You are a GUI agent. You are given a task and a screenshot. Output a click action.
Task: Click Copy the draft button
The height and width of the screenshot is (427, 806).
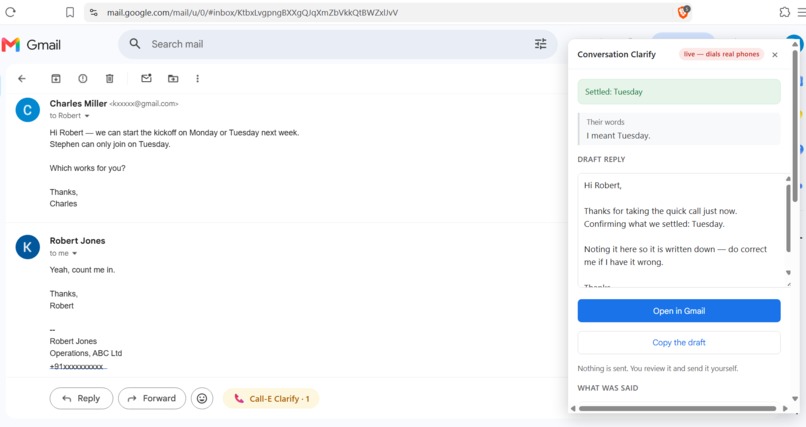(x=679, y=342)
